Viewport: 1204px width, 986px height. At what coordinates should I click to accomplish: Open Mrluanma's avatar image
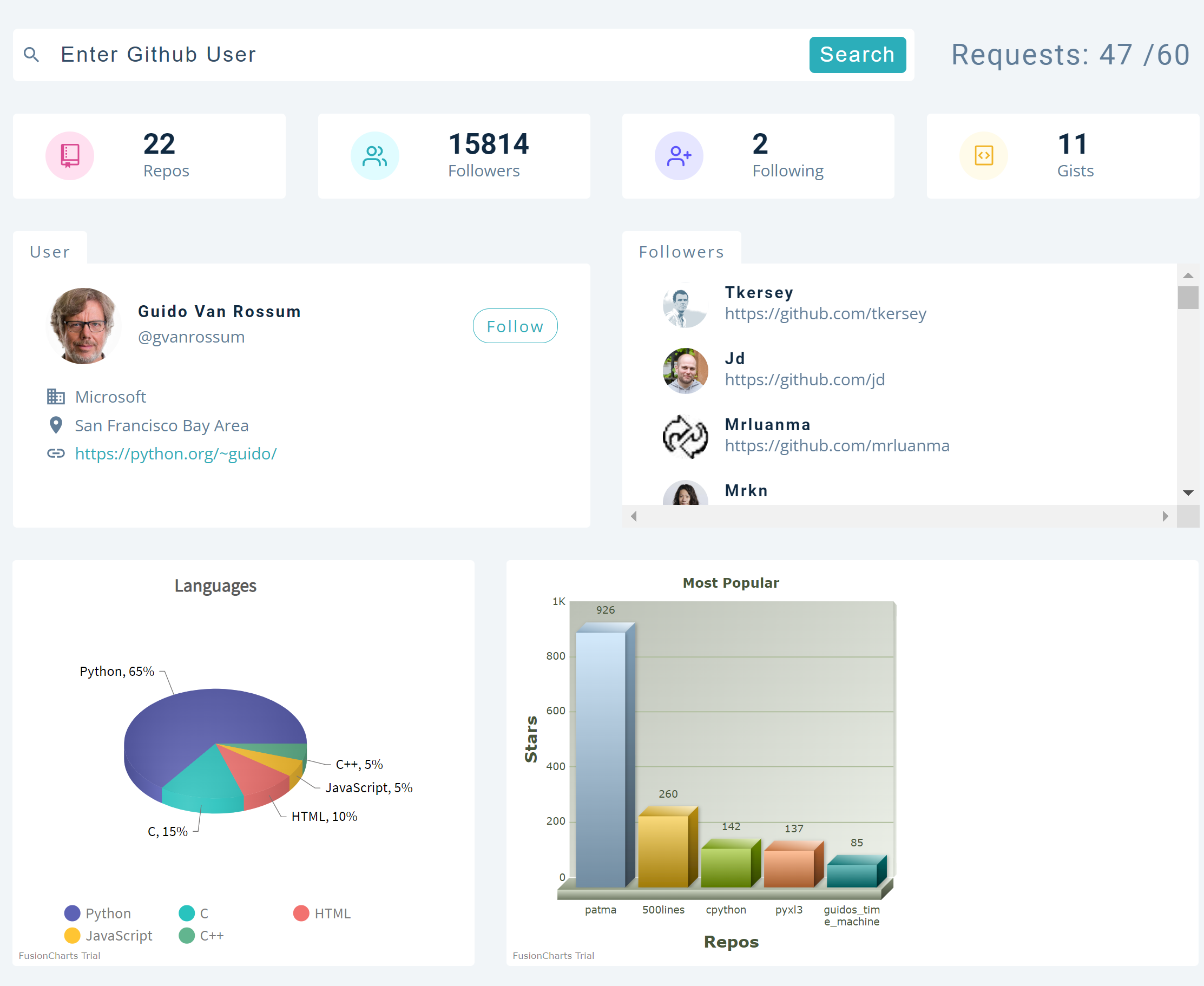(686, 437)
